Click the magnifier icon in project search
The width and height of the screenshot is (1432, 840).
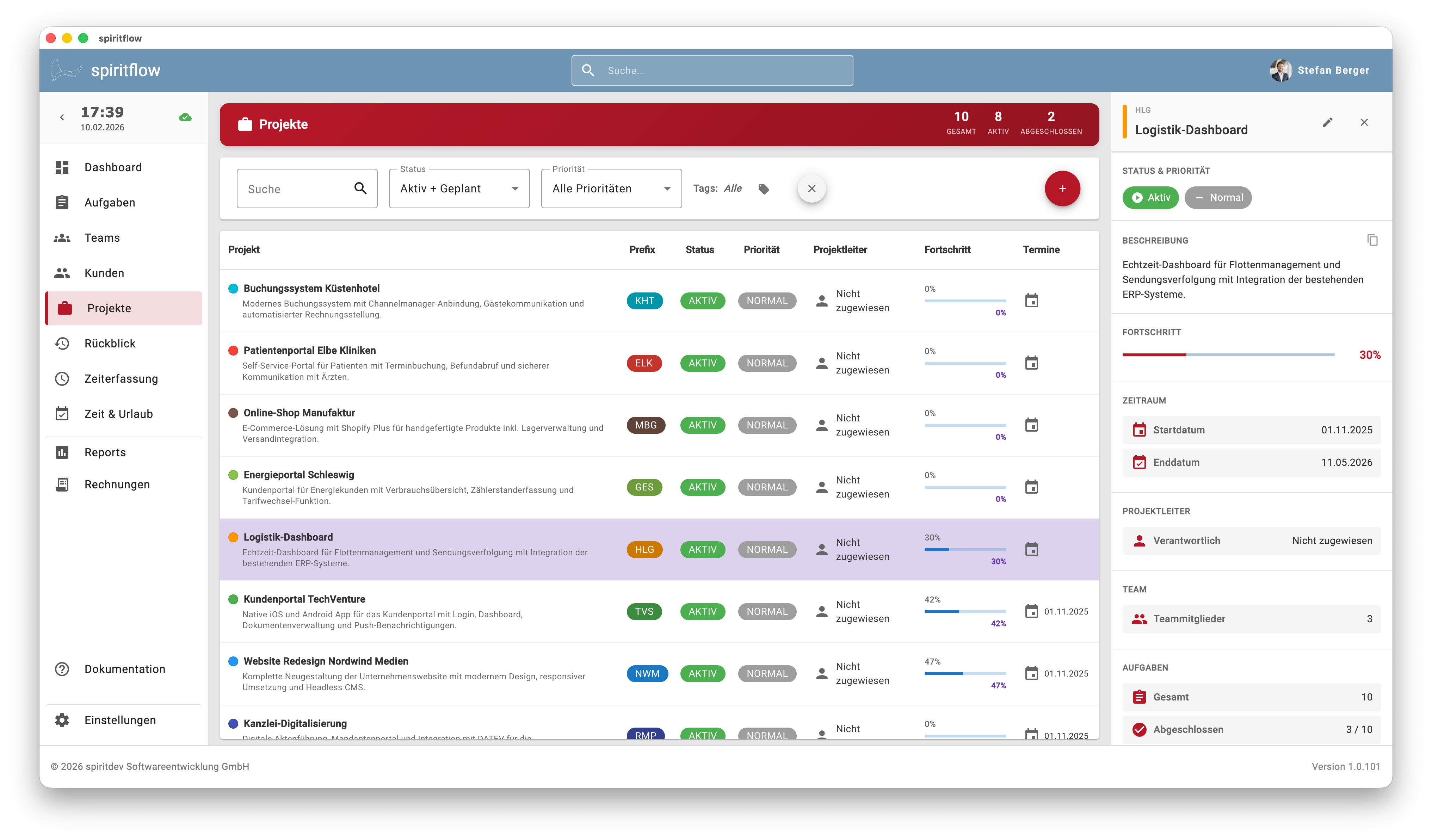(x=360, y=189)
